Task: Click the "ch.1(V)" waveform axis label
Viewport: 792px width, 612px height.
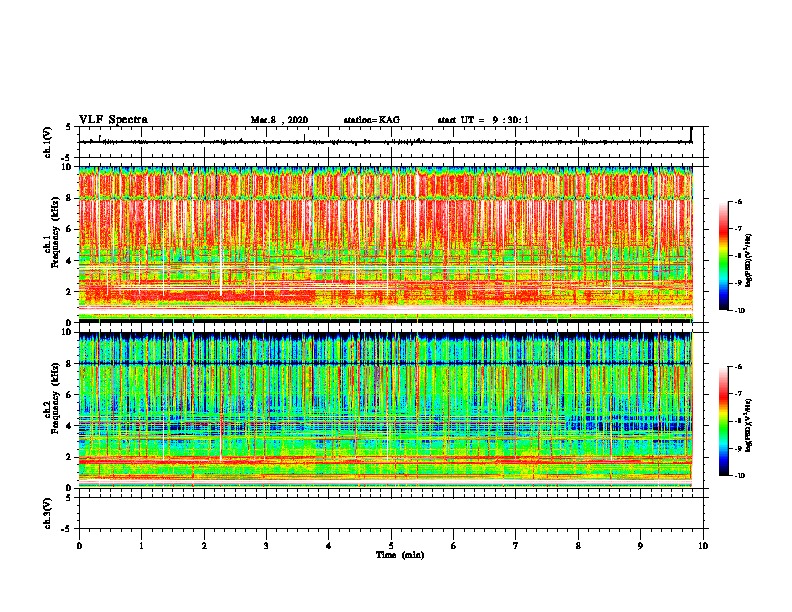Action: click(47, 142)
